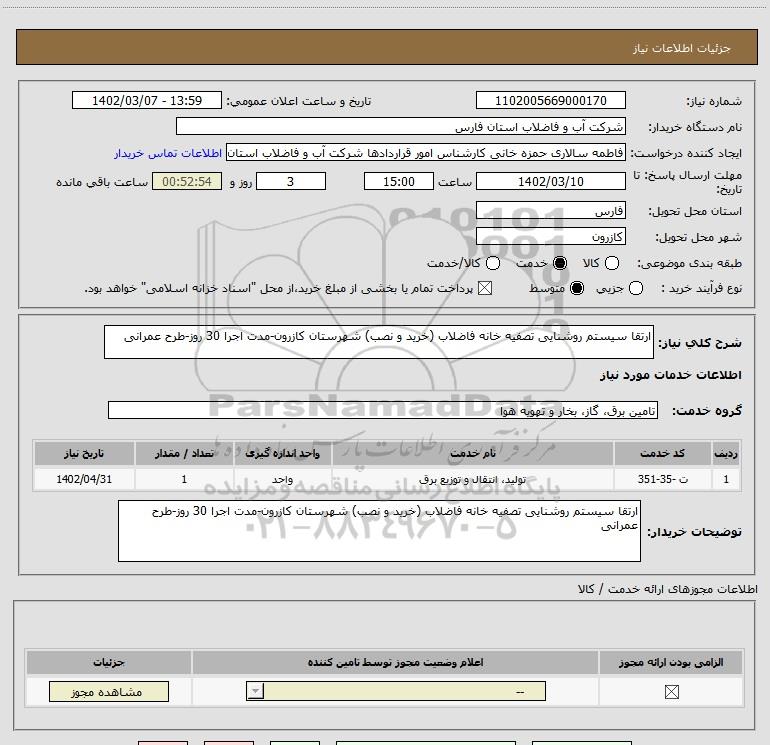This screenshot has height=745, width=770.
Task: Open license status dropdown arrow
Action: tap(255, 691)
